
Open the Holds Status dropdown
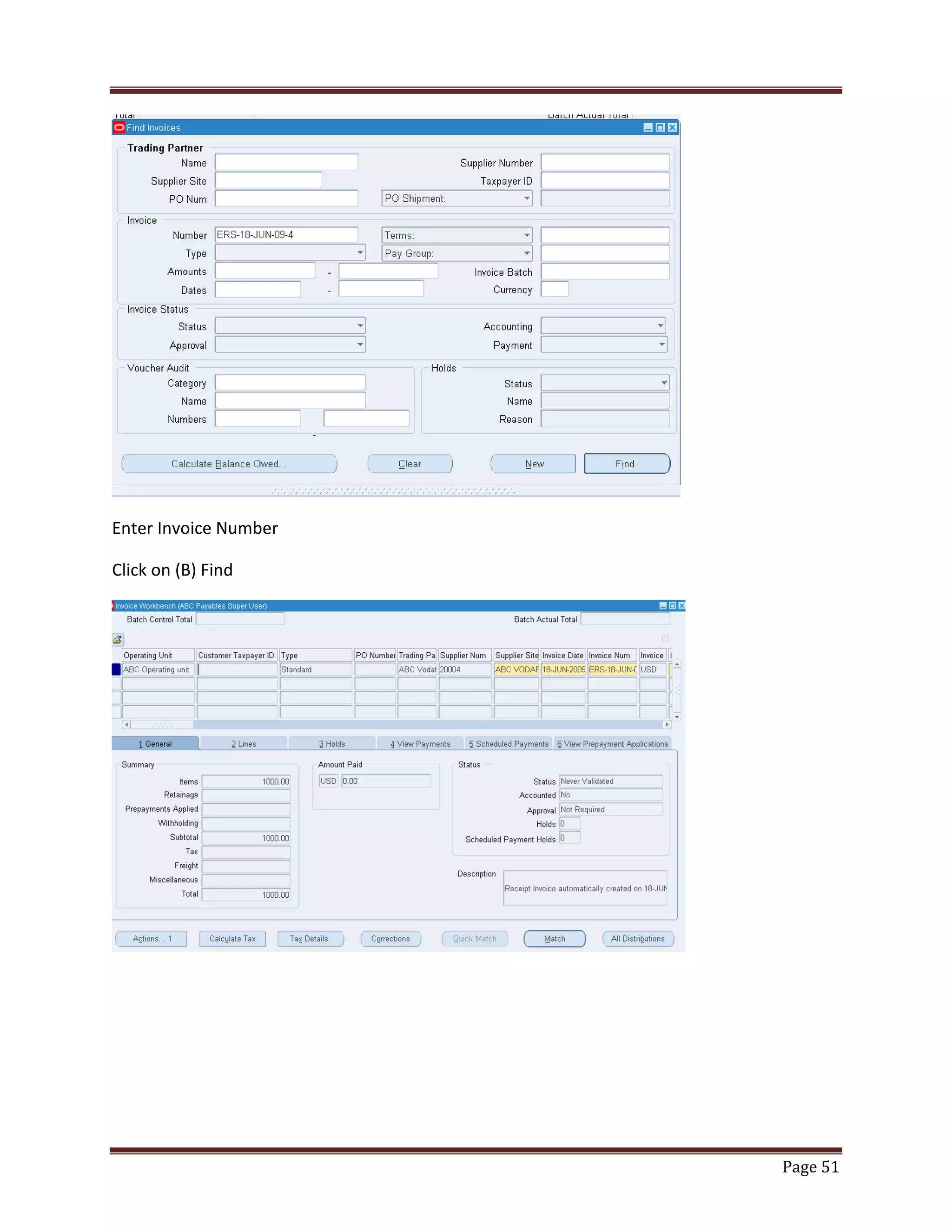tap(605, 383)
